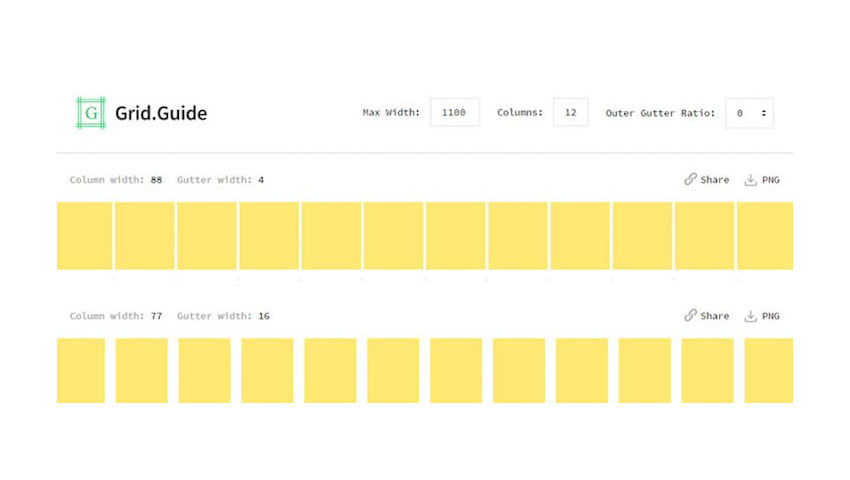
Task: Click the Grid.Guide title text
Action: 161,113
